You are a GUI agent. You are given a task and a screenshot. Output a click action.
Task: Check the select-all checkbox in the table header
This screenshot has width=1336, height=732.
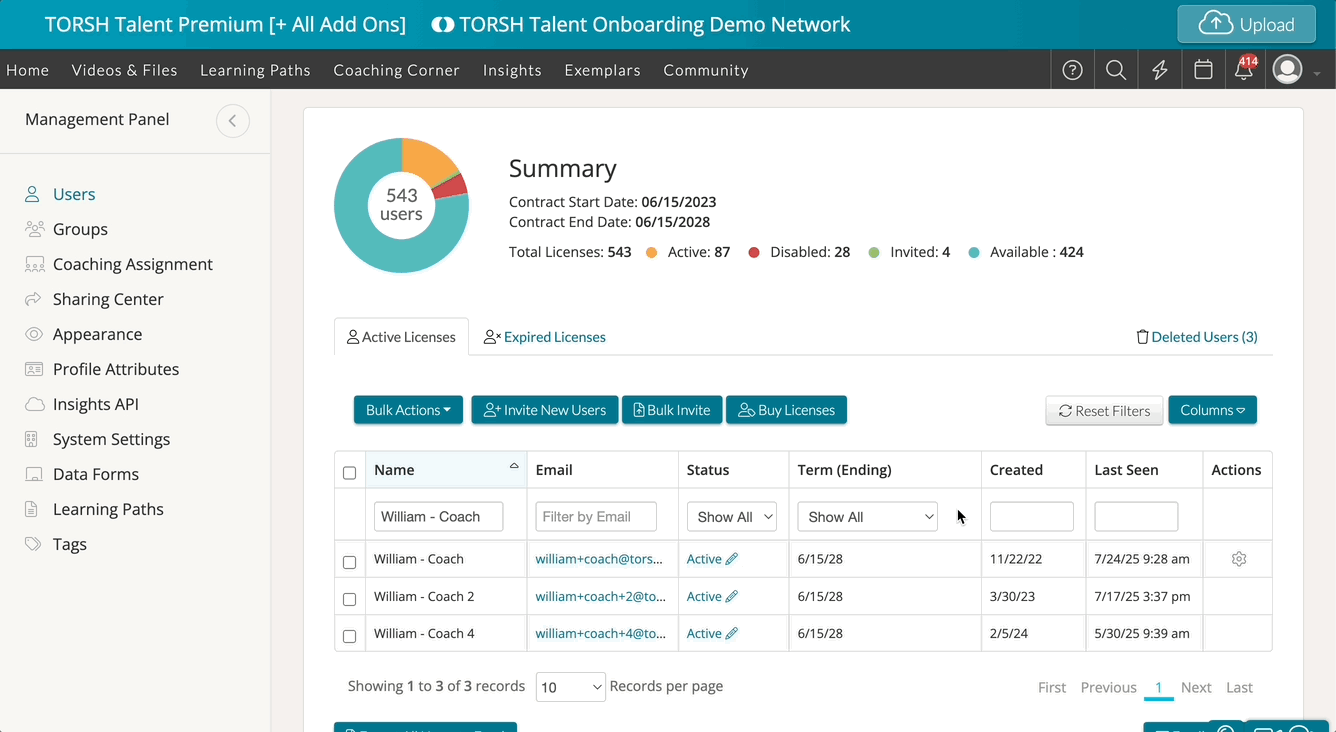(349, 472)
